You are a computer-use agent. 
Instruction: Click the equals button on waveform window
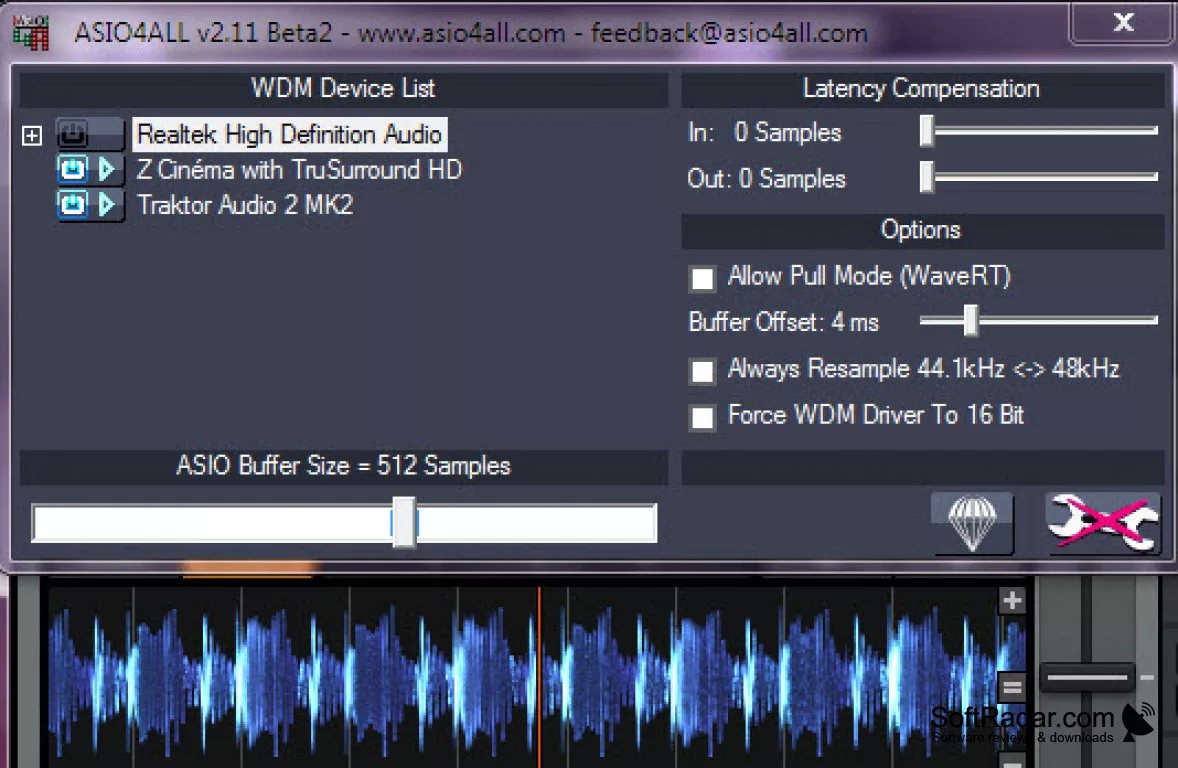[x=1012, y=686]
